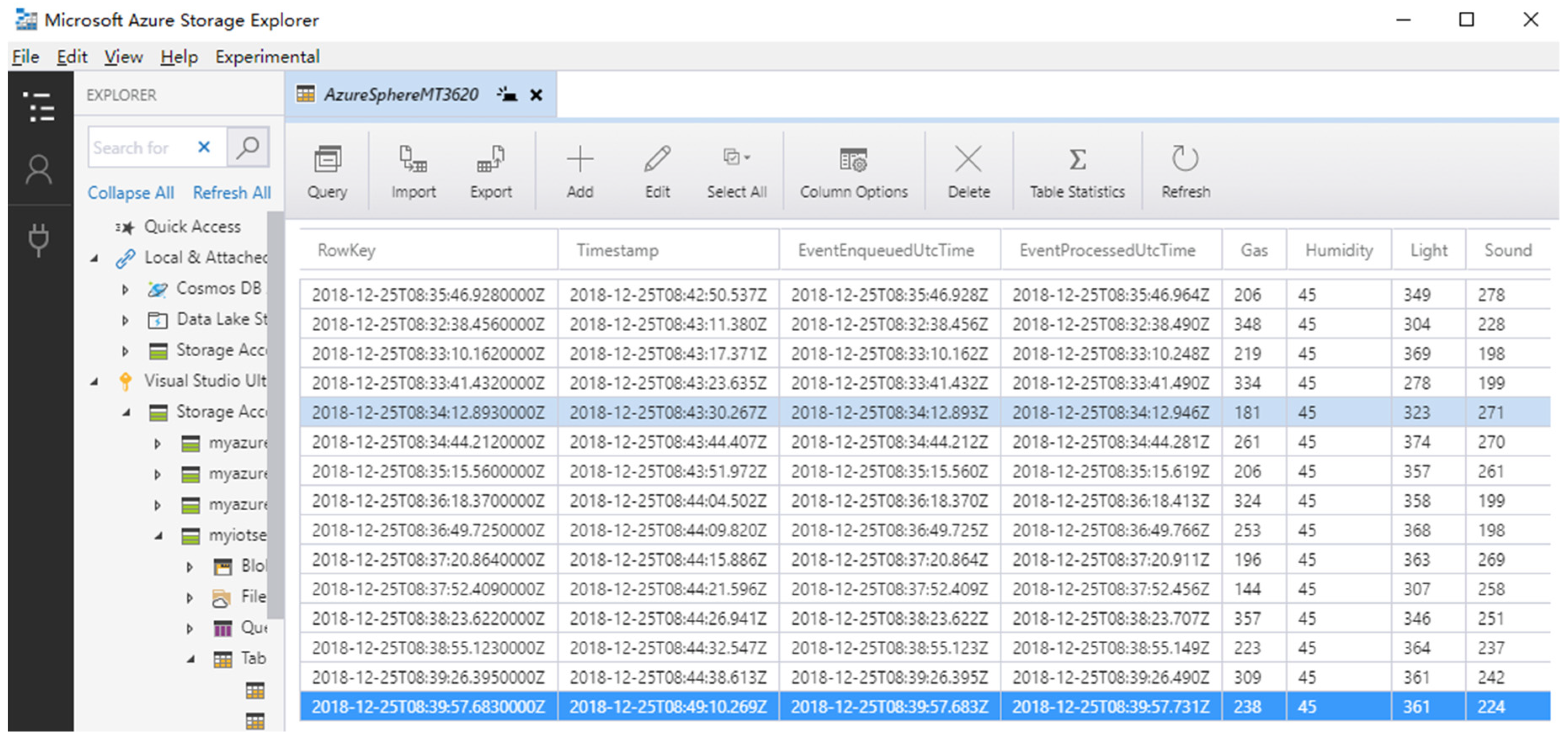Click Refresh All link
This screenshot has width=1568, height=740.
pyautogui.click(x=231, y=193)
